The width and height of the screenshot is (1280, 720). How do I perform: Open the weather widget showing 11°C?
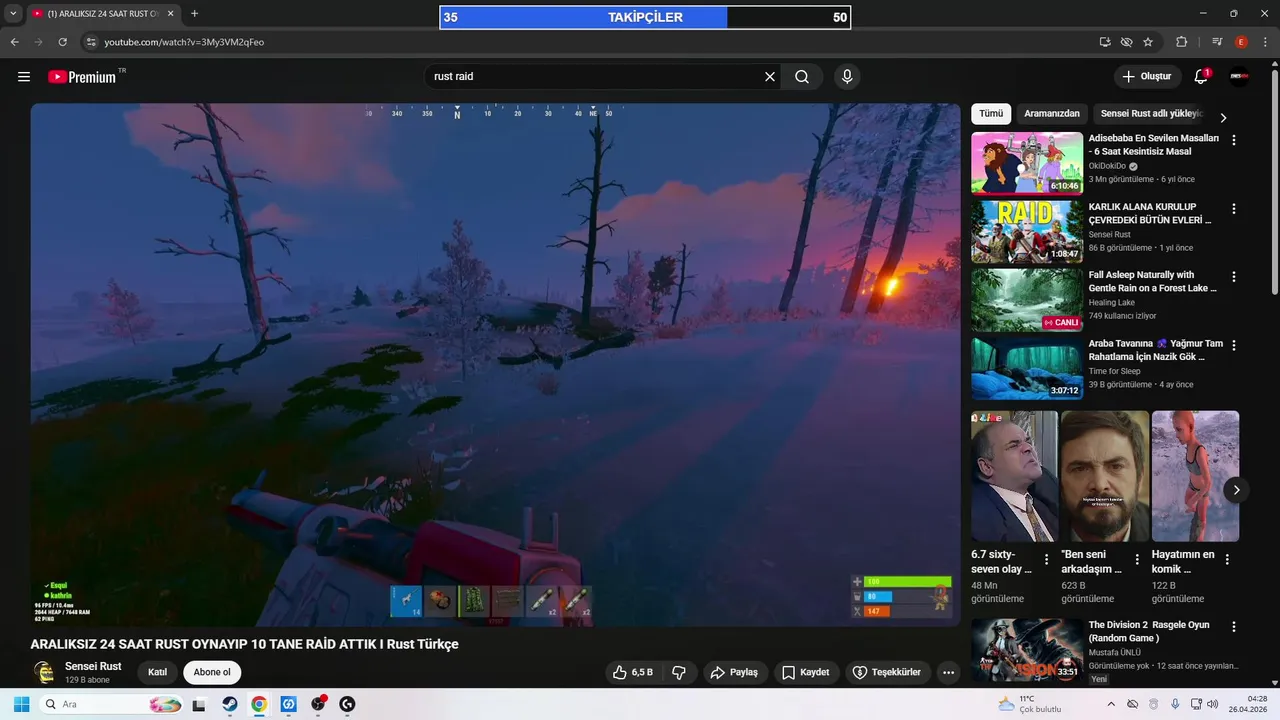pyautogui.click(x=1030, y=704)
